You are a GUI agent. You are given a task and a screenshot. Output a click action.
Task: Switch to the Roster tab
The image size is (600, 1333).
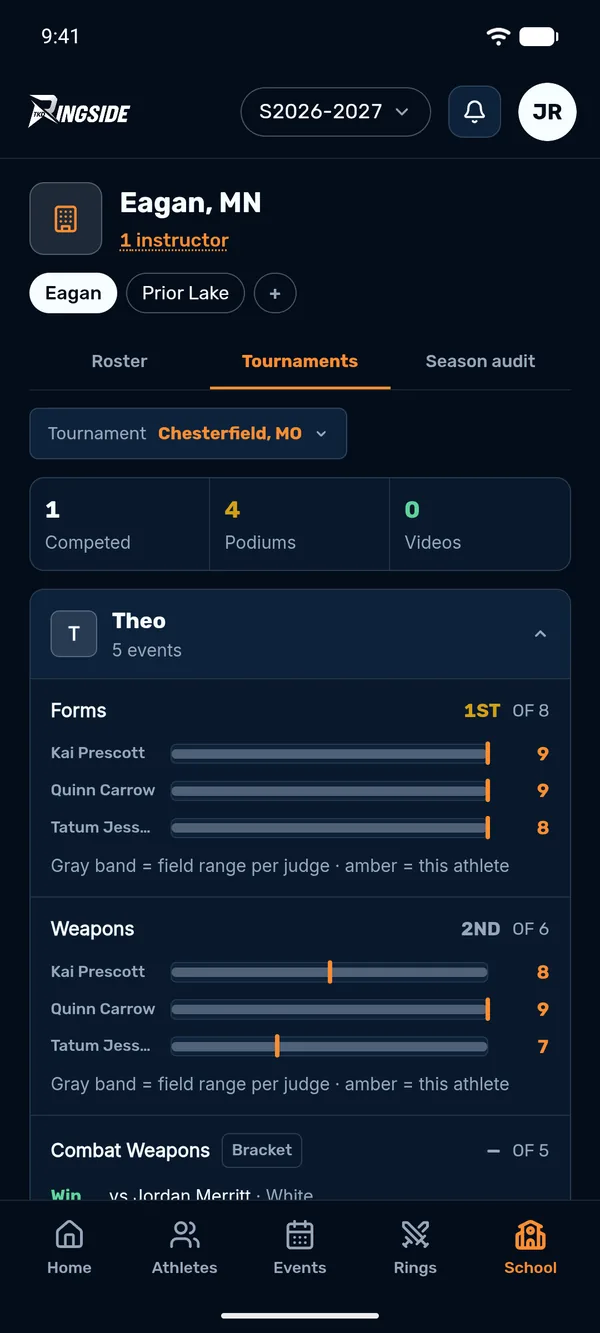click(x=119, y=361)
